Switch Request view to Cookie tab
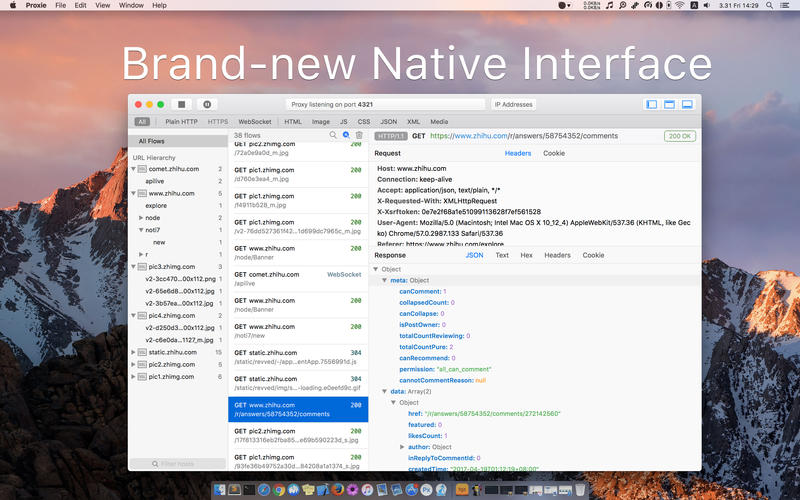 [554, 153]
